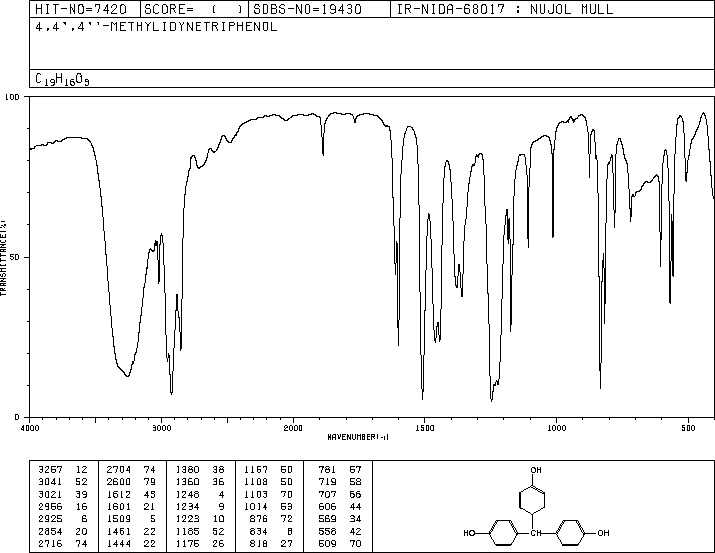Click the 707 wavenumber entry
Screen dimensions: 715x553
(327, 494)
